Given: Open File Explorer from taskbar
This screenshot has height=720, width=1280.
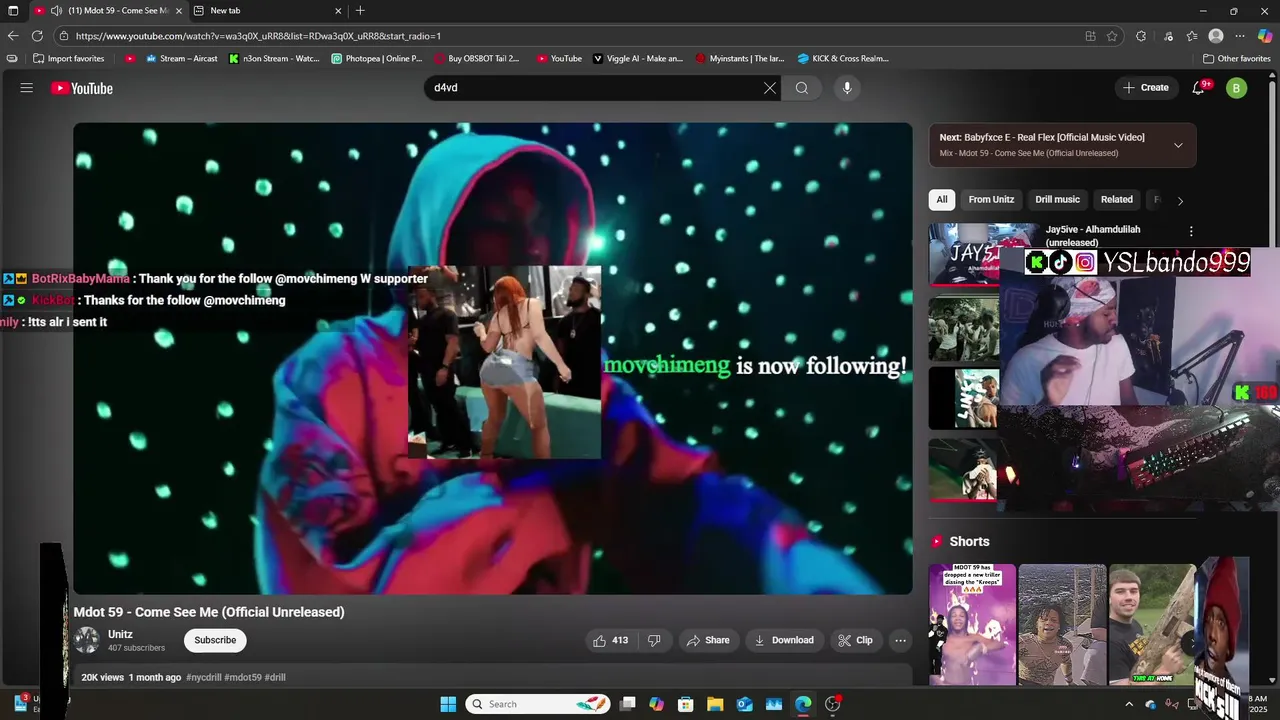Looking at the screenshot, I should (x=715, y=704).
